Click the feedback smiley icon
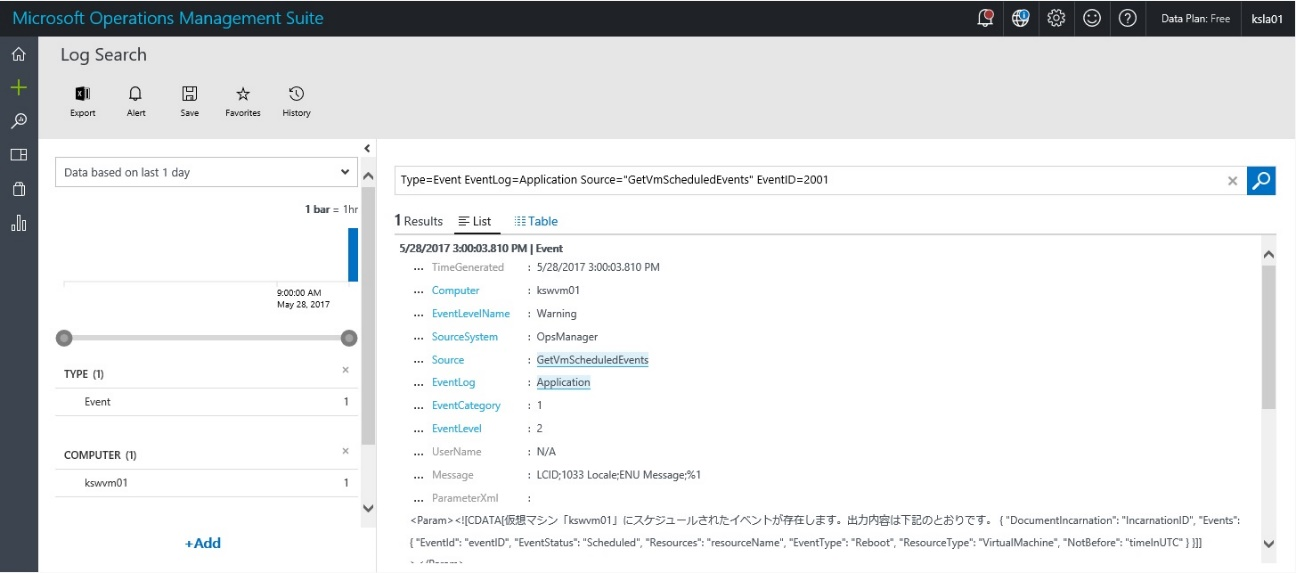 [1092, 18]
